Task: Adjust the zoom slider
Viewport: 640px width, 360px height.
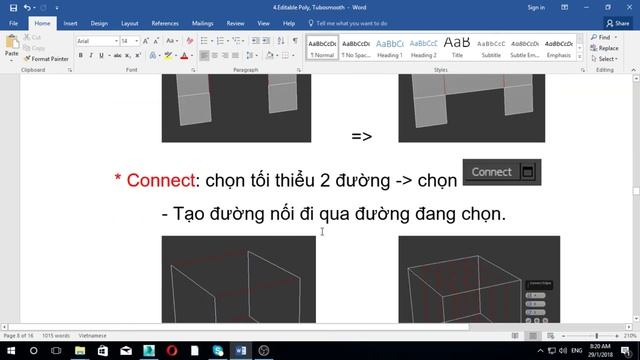Action: 597,336
